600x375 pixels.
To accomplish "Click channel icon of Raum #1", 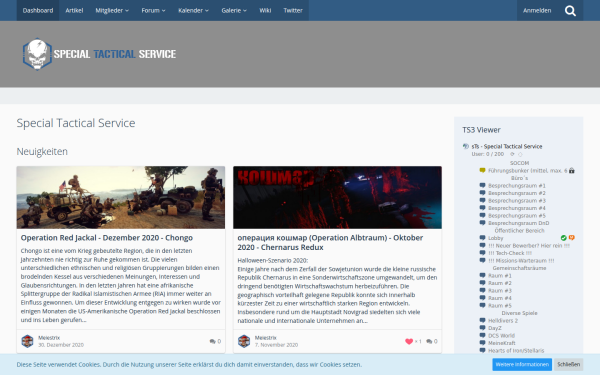I will pyautogui.click(x=483, y=275).
